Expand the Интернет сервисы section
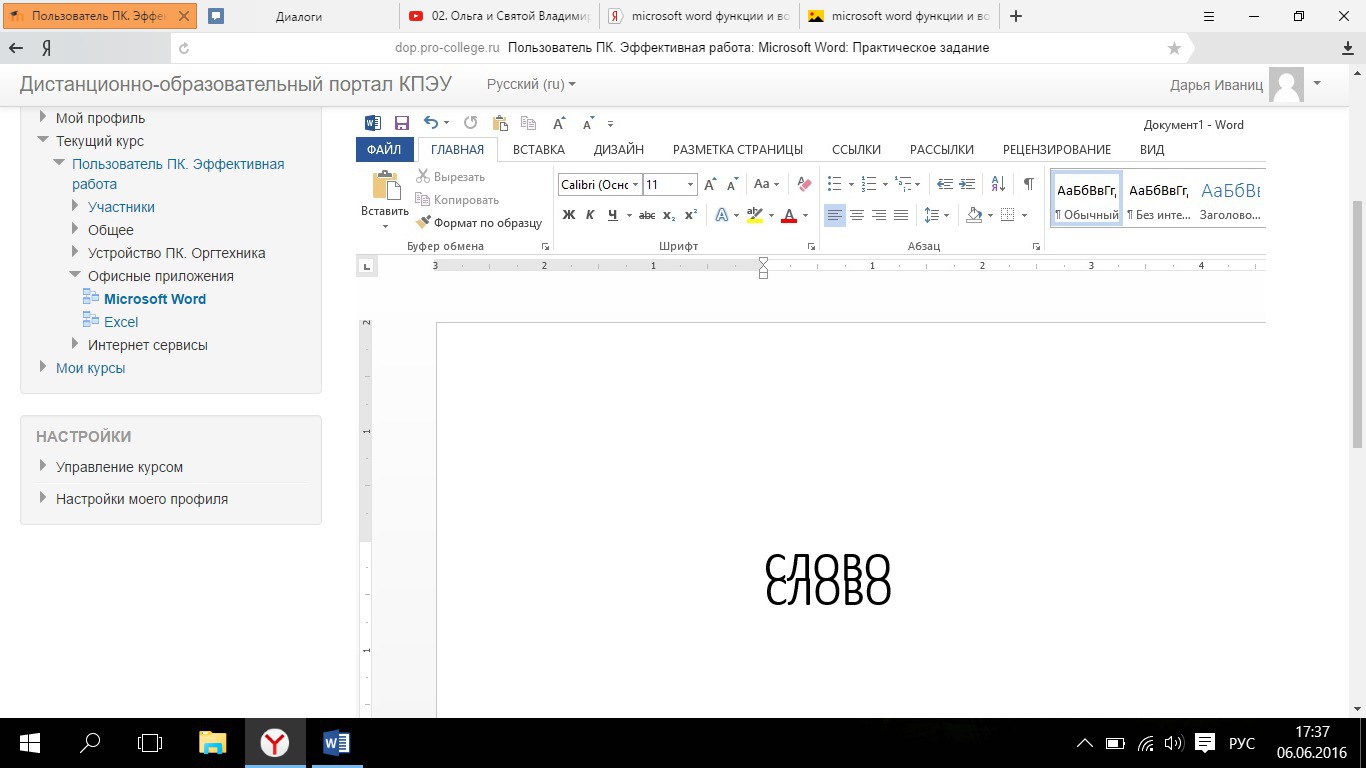Image resolution: width=1366 pixels, height=768 pixels. [76, 344]
